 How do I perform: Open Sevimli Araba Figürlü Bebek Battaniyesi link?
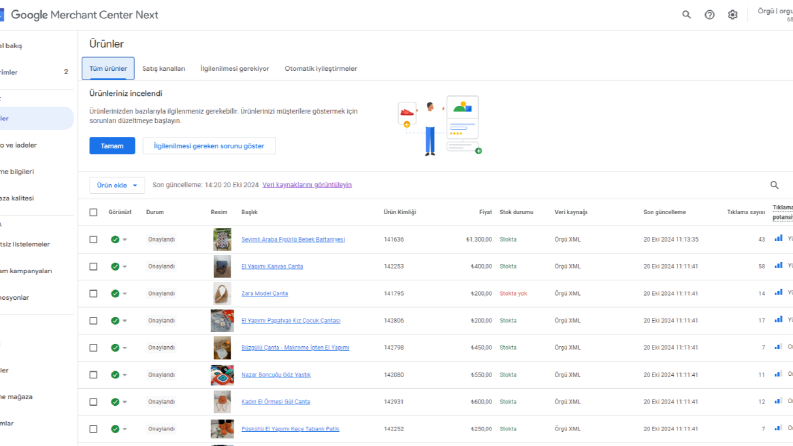click(293, 240)
